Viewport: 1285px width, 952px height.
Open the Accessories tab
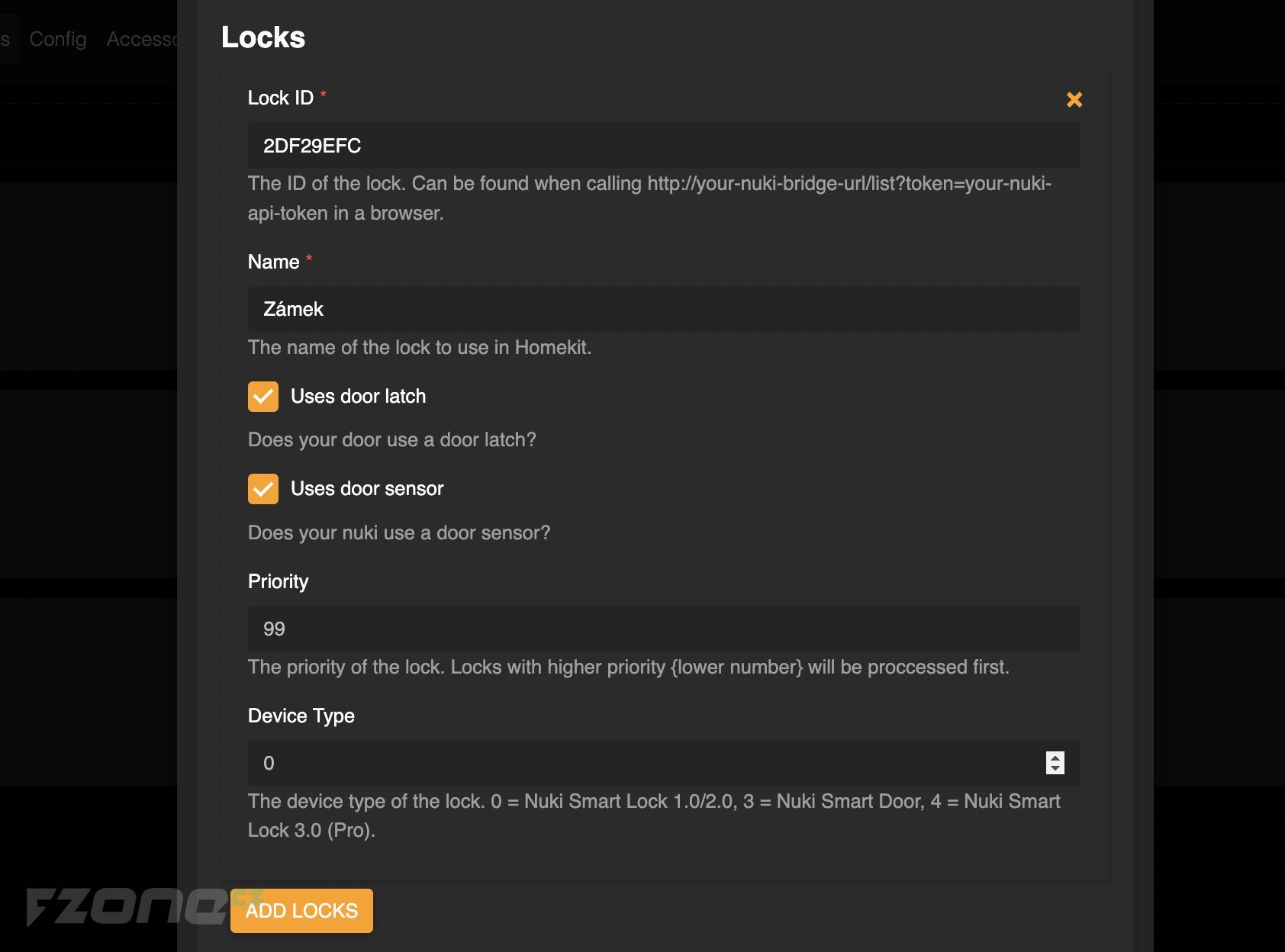pyautogui.click(x=142, y=39)
